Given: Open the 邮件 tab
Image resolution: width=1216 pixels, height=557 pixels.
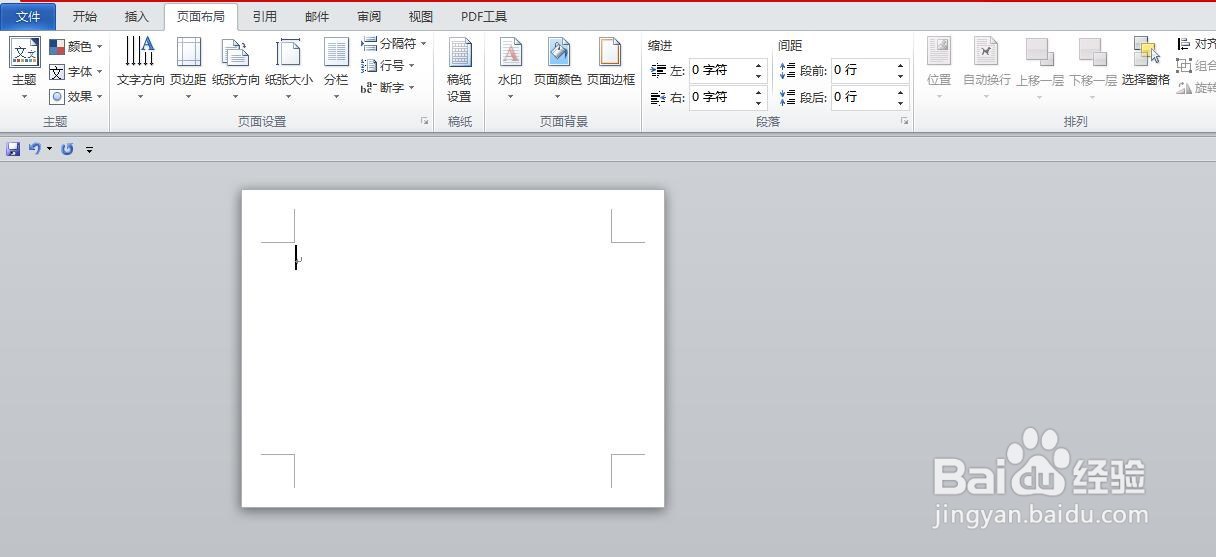Looking at the screenshot, I should (x=316, y=16).
